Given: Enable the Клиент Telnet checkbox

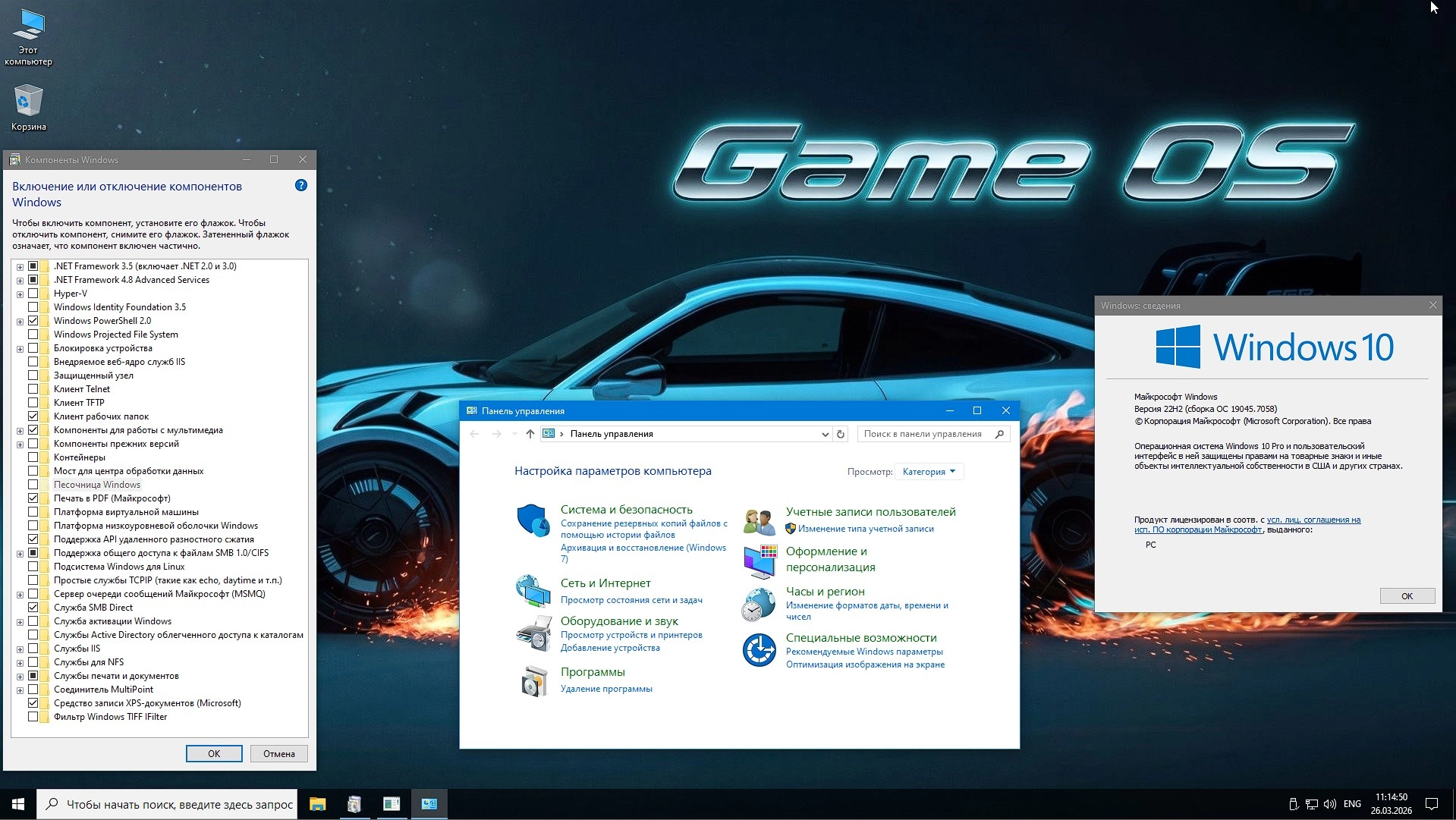Looking at the screenshot, I should point(33,389).
